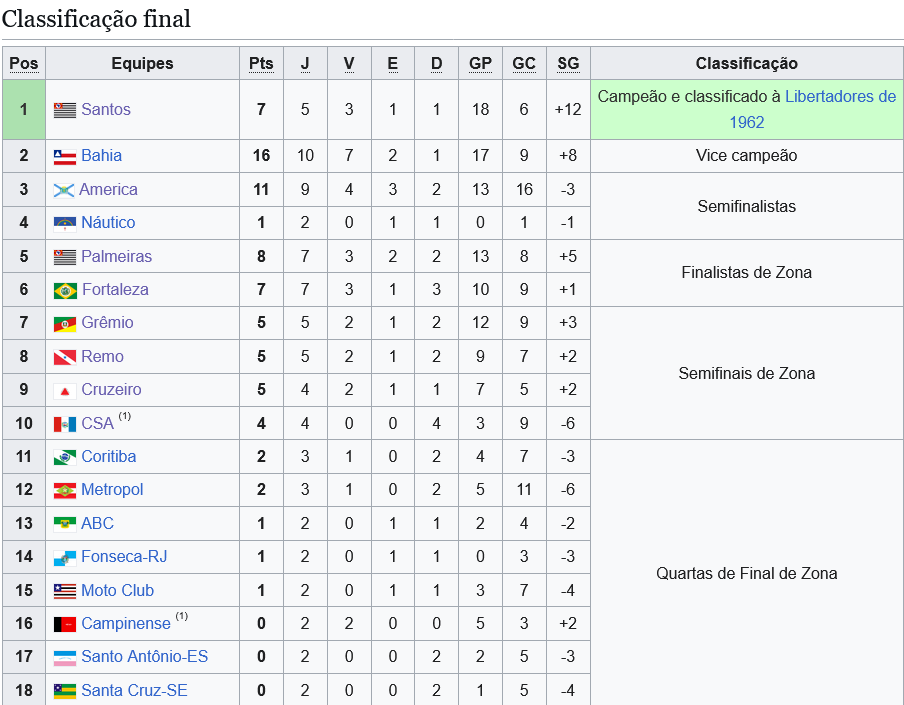Image resolution: width=904 pixels, height=705 pixels.
Task: Click the Campinense row flag icon
Action: pyautogui.click(x=65, y=624)
